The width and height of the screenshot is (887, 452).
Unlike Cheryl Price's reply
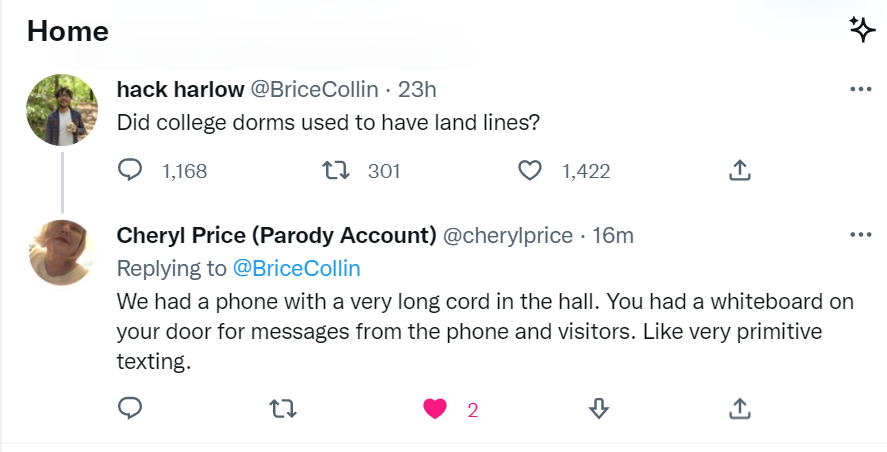[x=435, y=408]
